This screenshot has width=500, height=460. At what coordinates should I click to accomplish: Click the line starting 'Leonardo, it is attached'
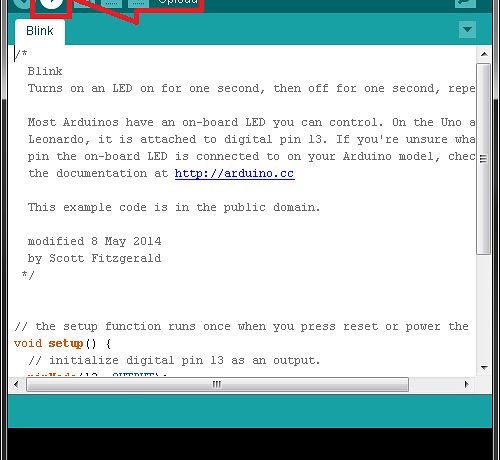coord(252,140)
